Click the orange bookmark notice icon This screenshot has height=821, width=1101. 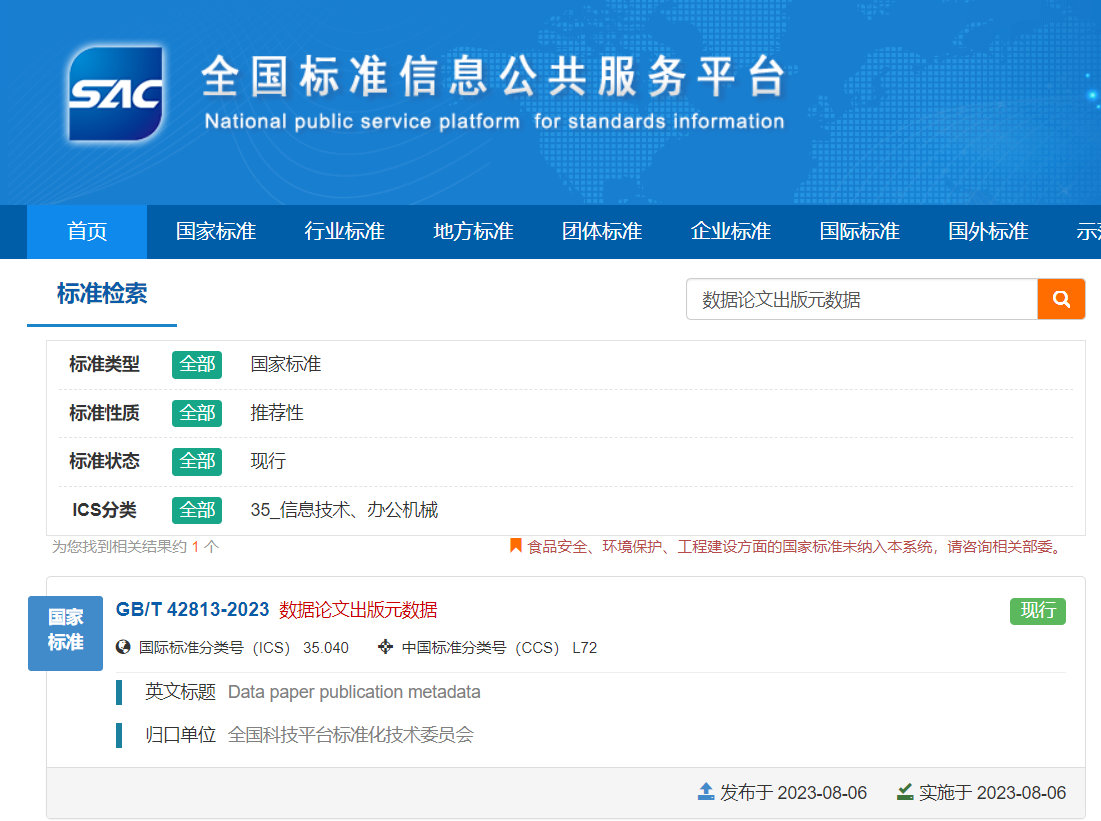click(516, 546)
